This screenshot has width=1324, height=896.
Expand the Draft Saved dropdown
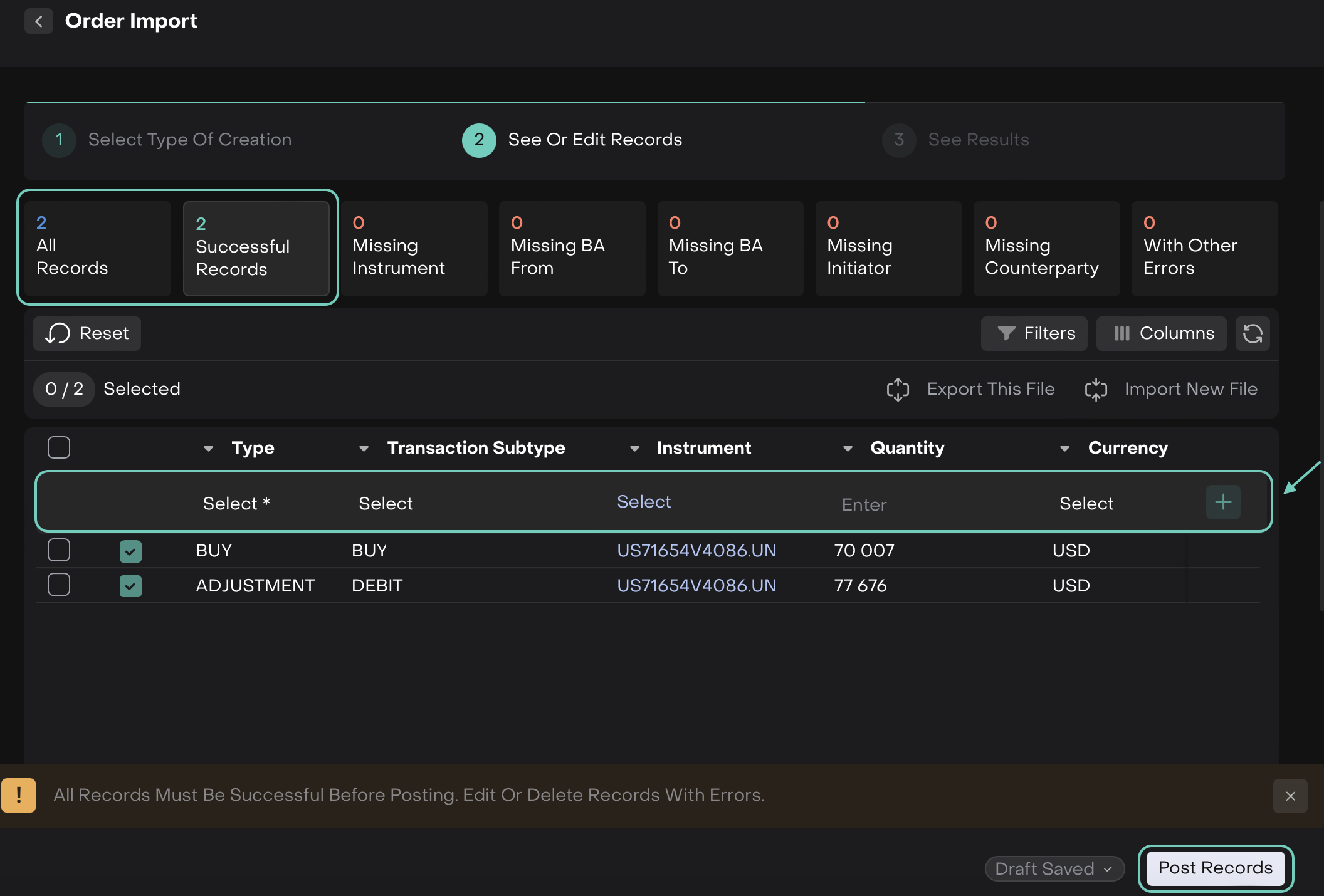[1054, 868]
